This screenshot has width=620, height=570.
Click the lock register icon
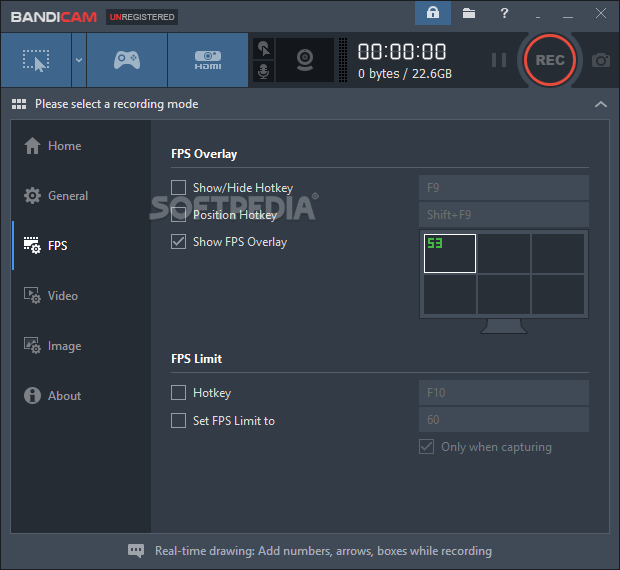[x=433, y=13]
